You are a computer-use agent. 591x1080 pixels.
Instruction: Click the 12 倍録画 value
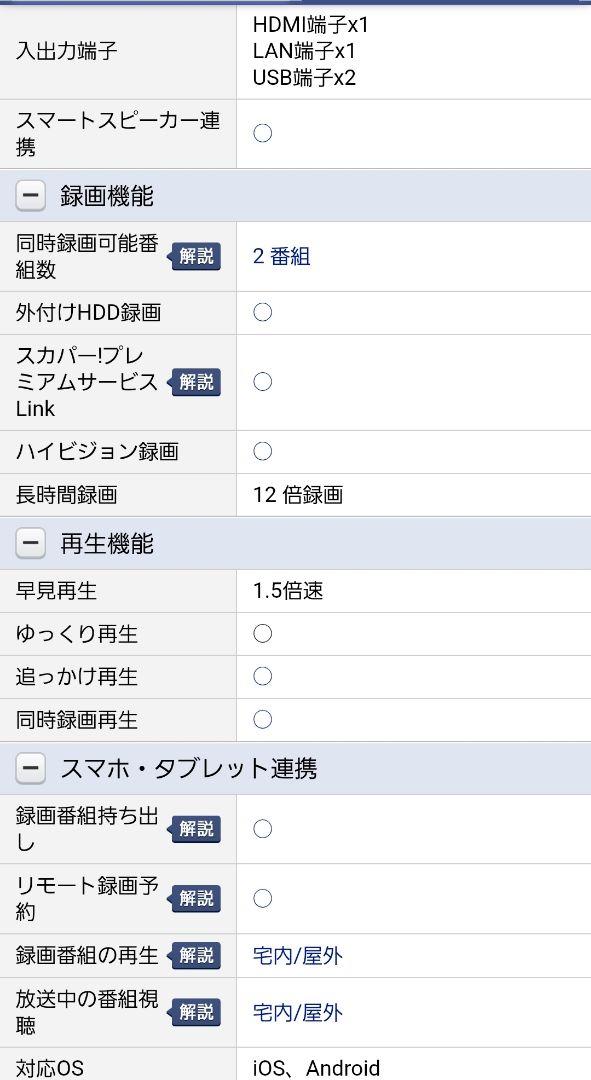[x=298, y=495]
